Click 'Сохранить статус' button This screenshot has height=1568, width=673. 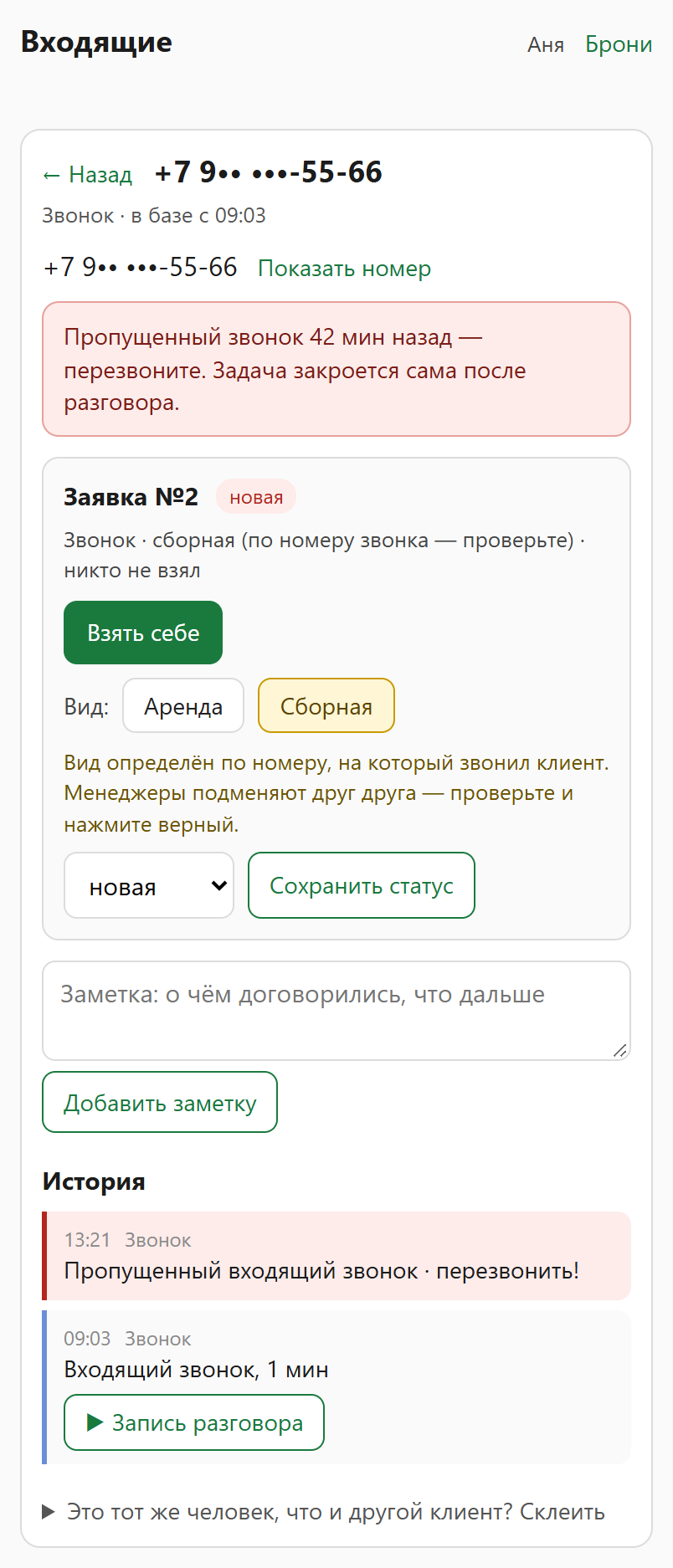pyautogui.click(x=362, y=885)
